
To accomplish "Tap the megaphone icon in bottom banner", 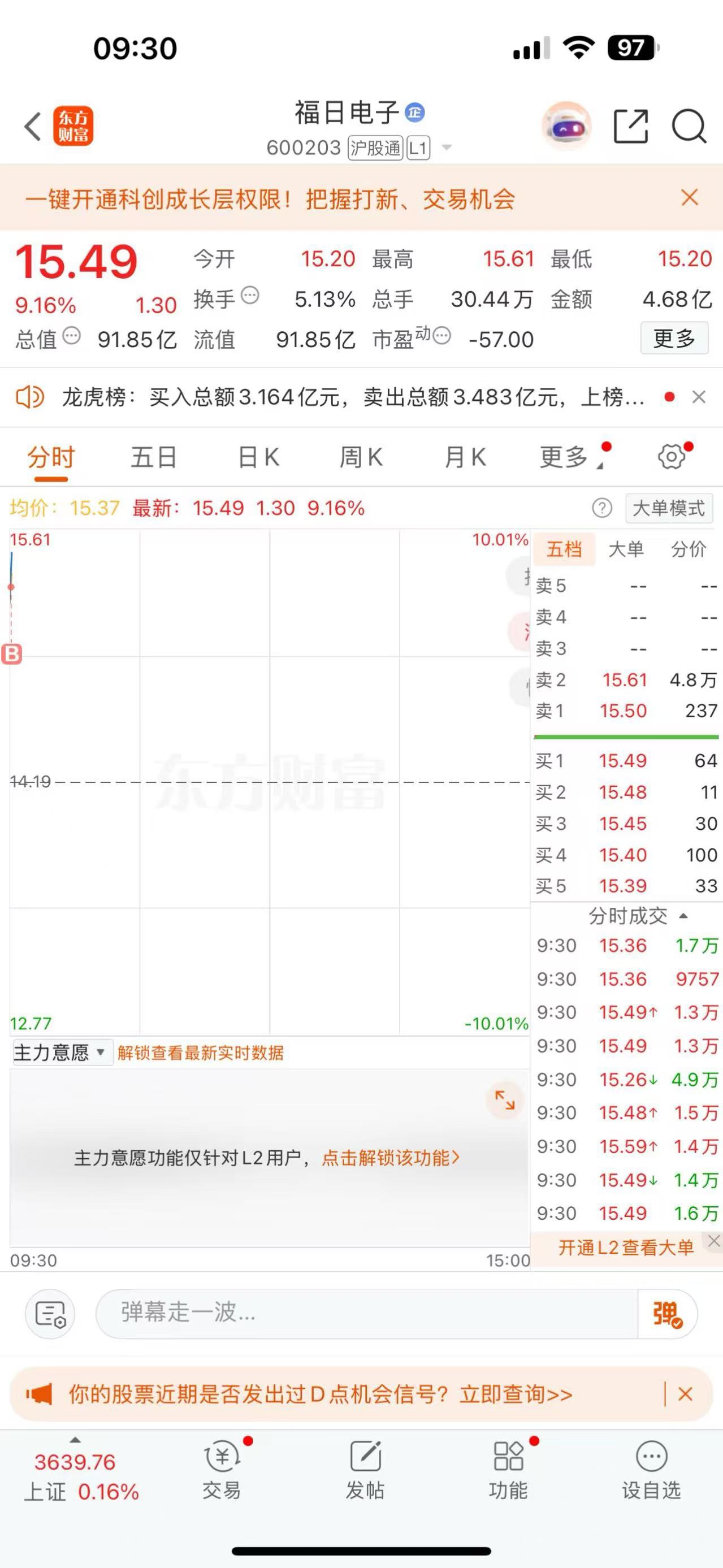I will pos(38,1394).
